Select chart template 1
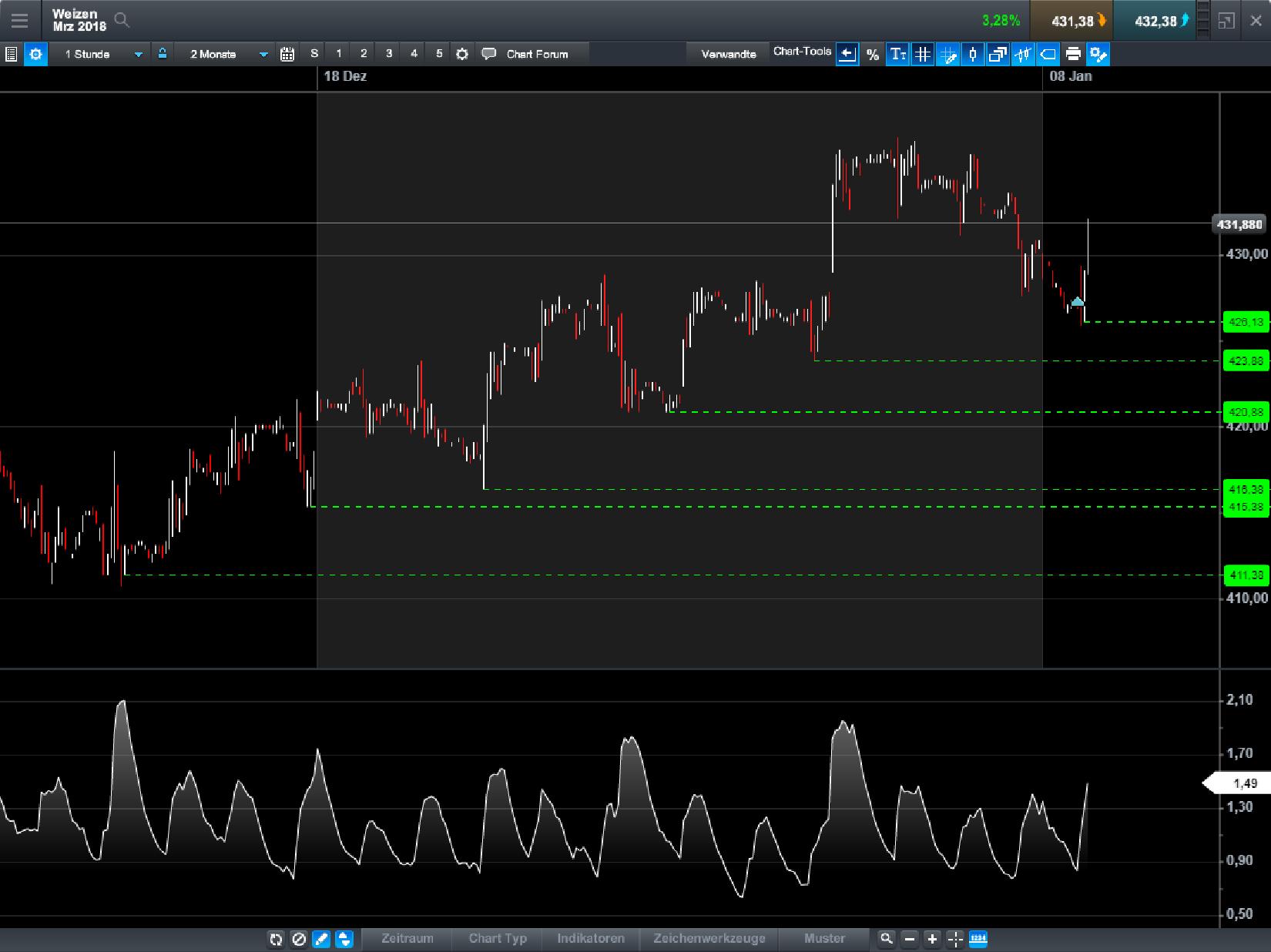Viewport: 1271px width, 952px height. coord(339,54)
